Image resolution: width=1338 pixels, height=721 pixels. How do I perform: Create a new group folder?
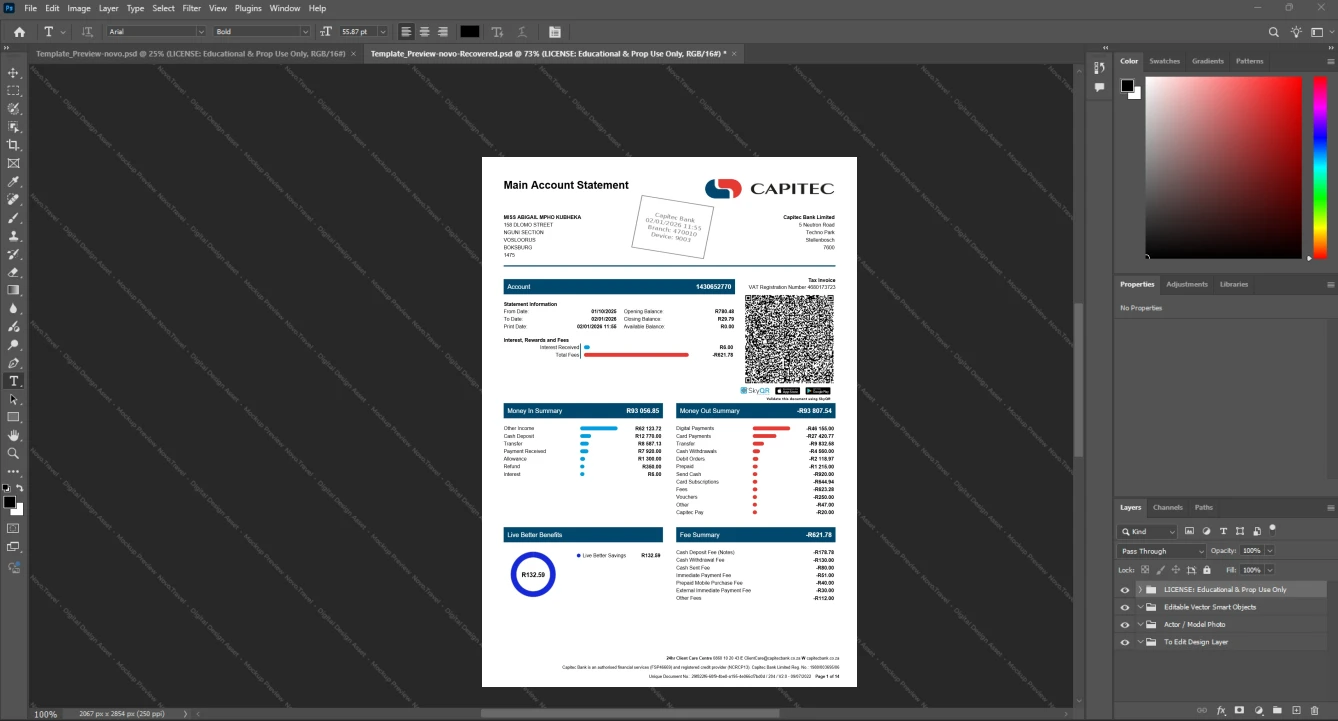[1278, 711]
